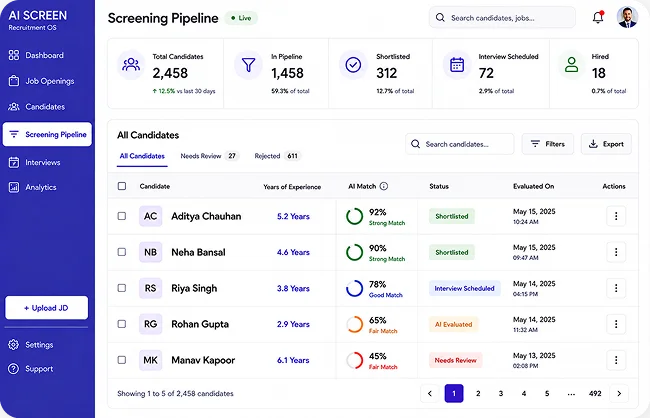
Task: Open Support in sidebar
Action: click(x=31, y=369)
